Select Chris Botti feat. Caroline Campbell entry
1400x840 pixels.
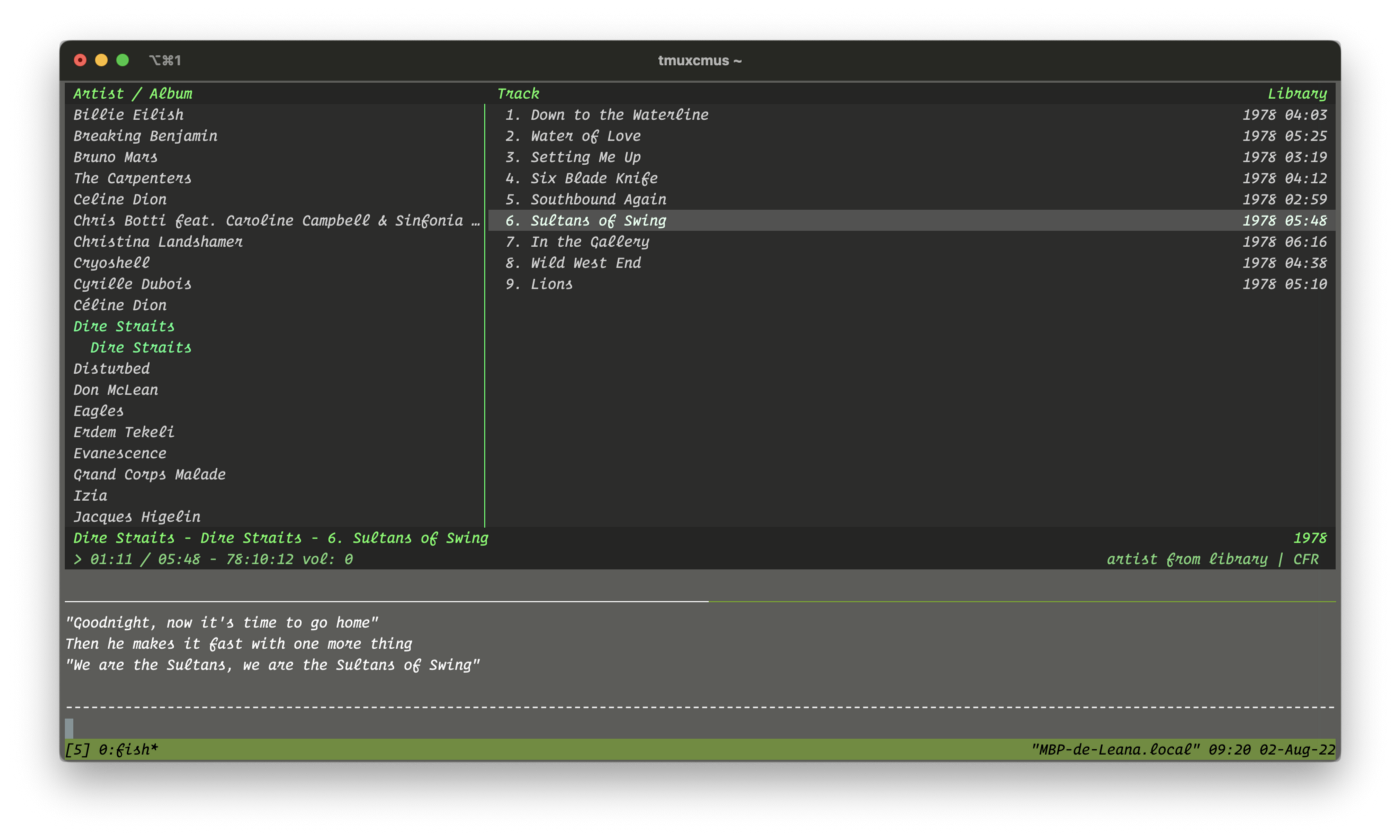click(x=277, y=220)
